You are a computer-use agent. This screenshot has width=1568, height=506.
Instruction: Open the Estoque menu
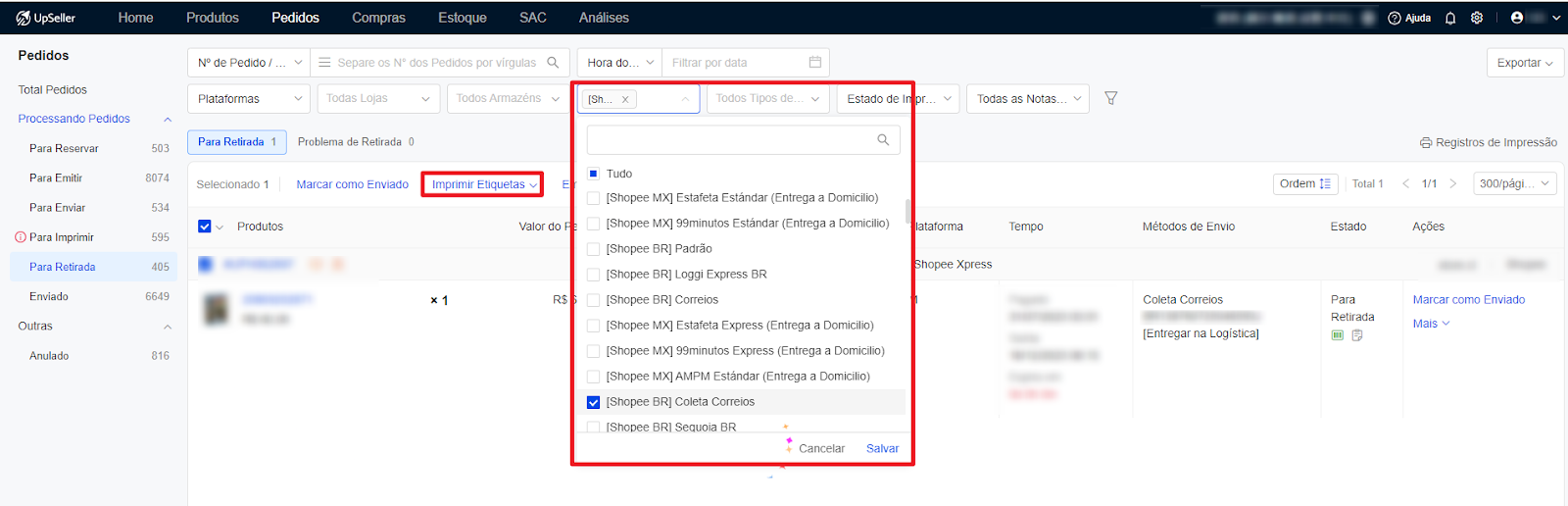point(463,18)
